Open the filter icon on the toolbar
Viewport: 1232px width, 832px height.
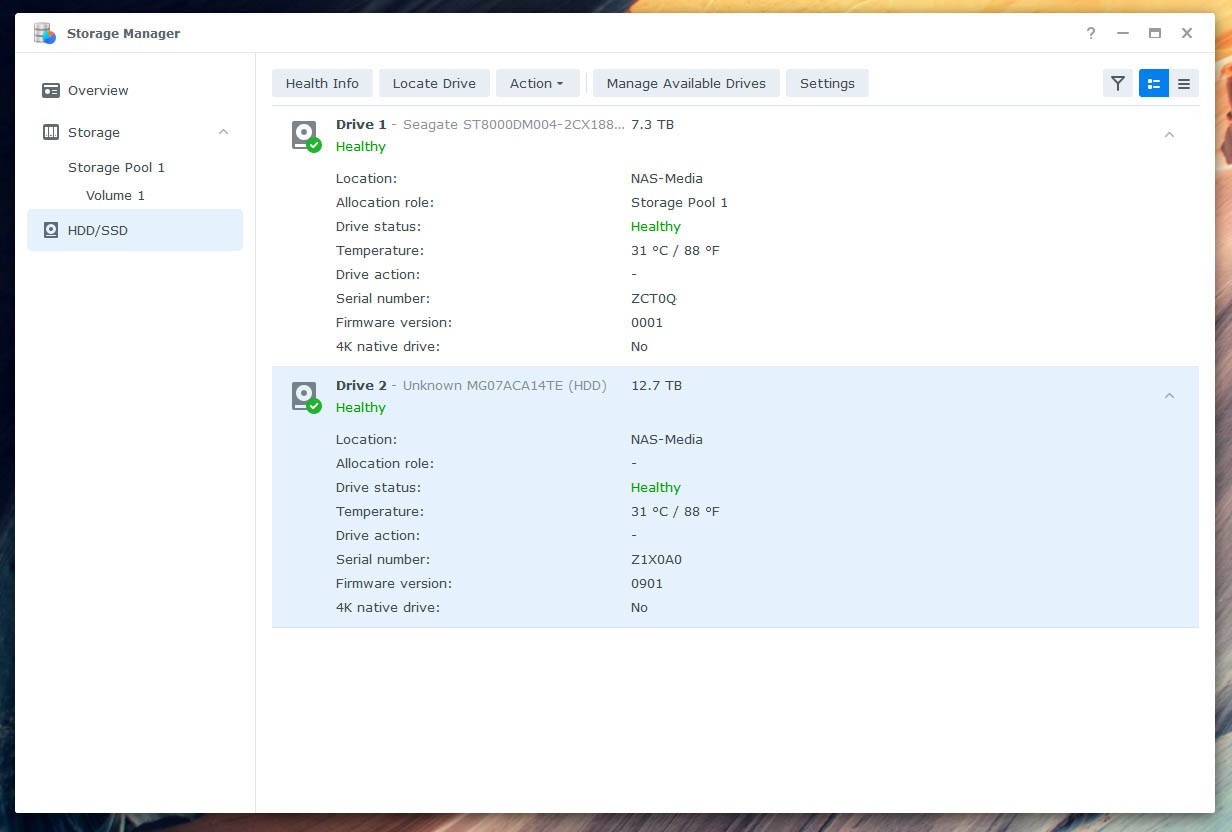1118,83
